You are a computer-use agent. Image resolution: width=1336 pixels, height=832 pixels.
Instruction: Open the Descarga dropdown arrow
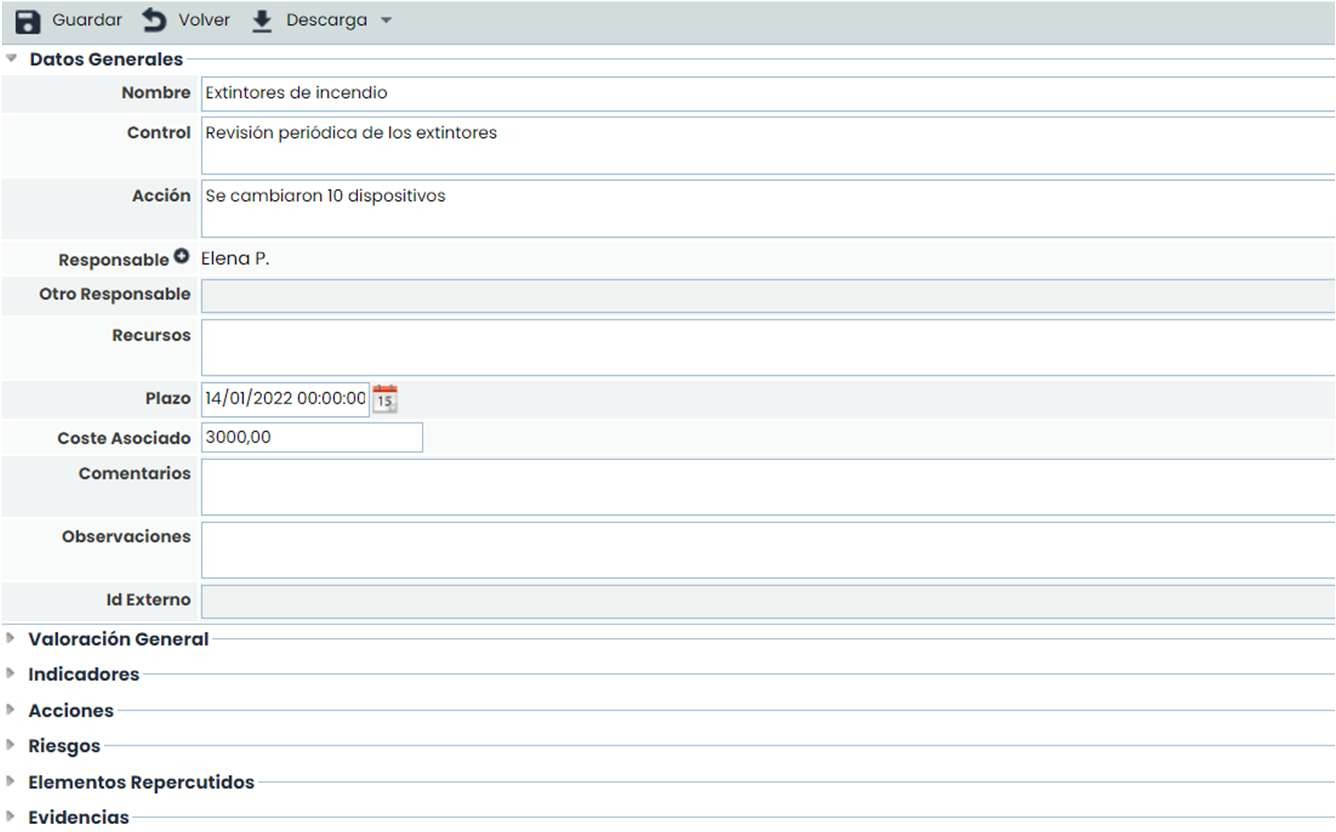pyautogui.click(x=386, y=21)
